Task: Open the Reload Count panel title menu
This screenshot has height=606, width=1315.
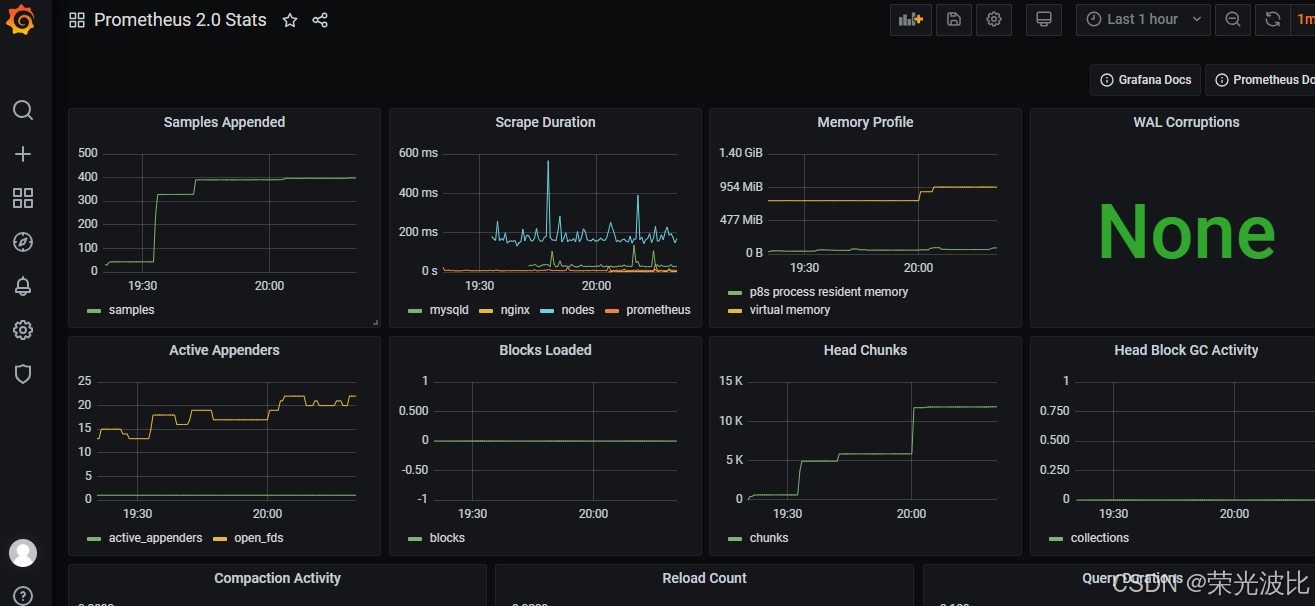Action: 704,578
